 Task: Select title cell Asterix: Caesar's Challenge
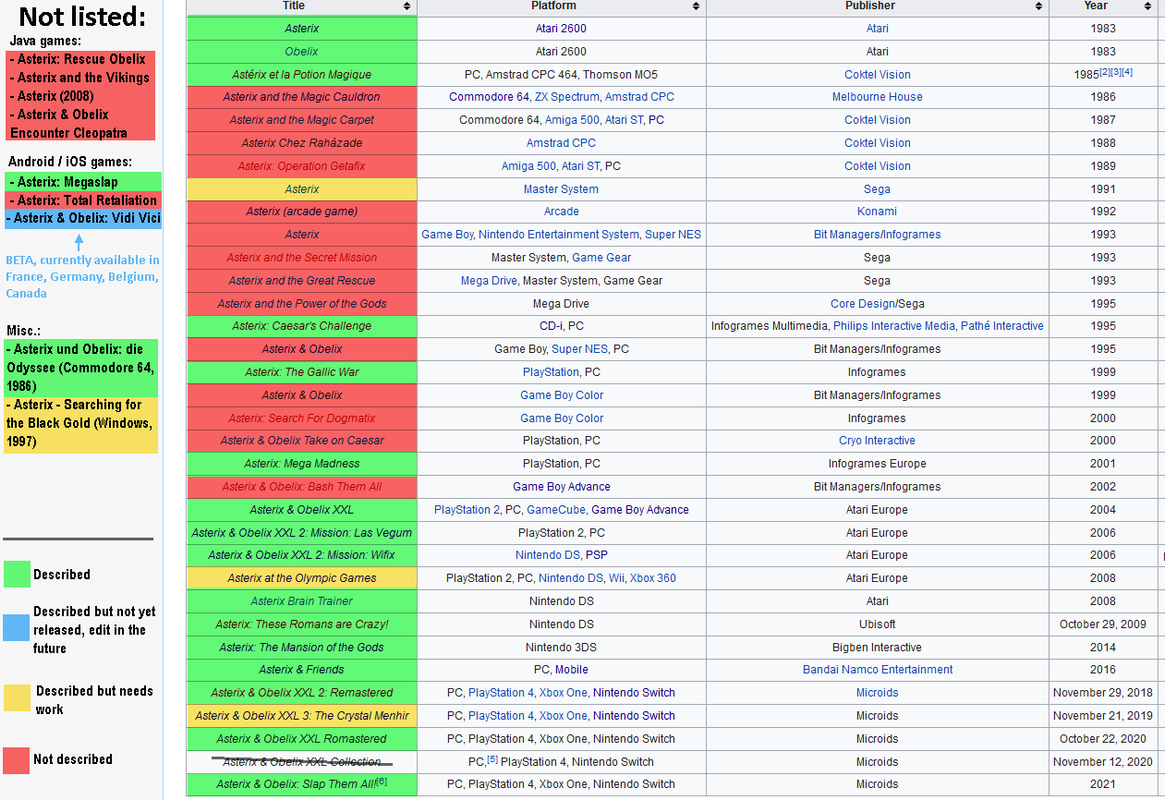[x=302, y=325]
